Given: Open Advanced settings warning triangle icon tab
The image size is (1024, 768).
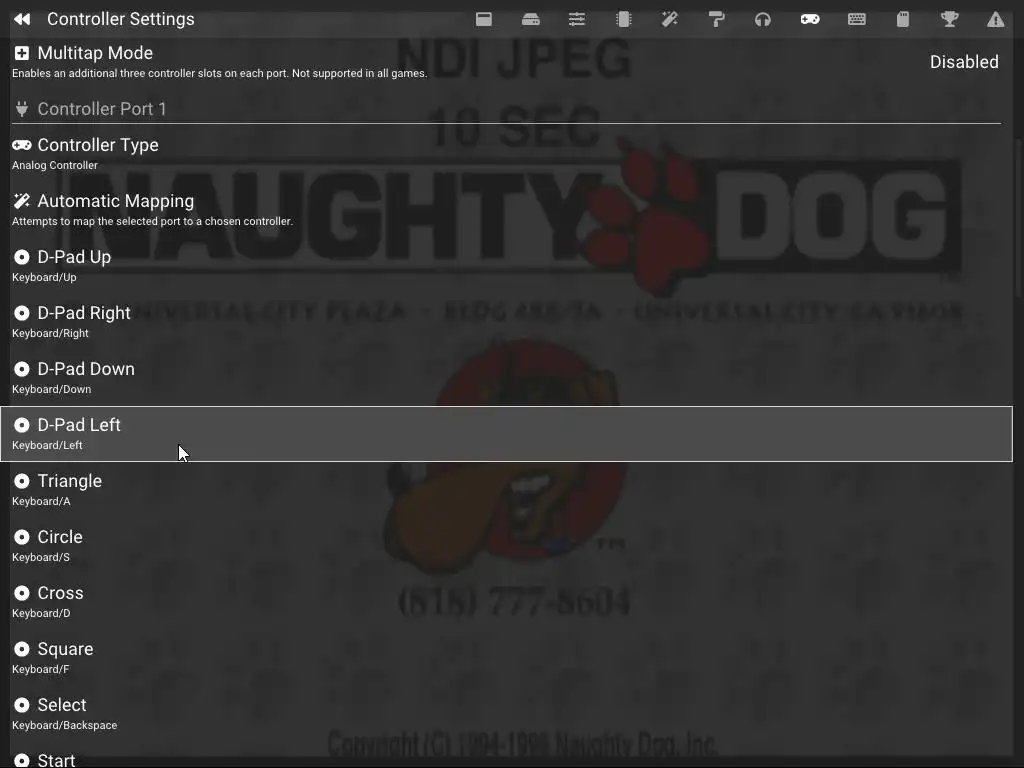Looking at the screenshot, I should pos(995,19).
